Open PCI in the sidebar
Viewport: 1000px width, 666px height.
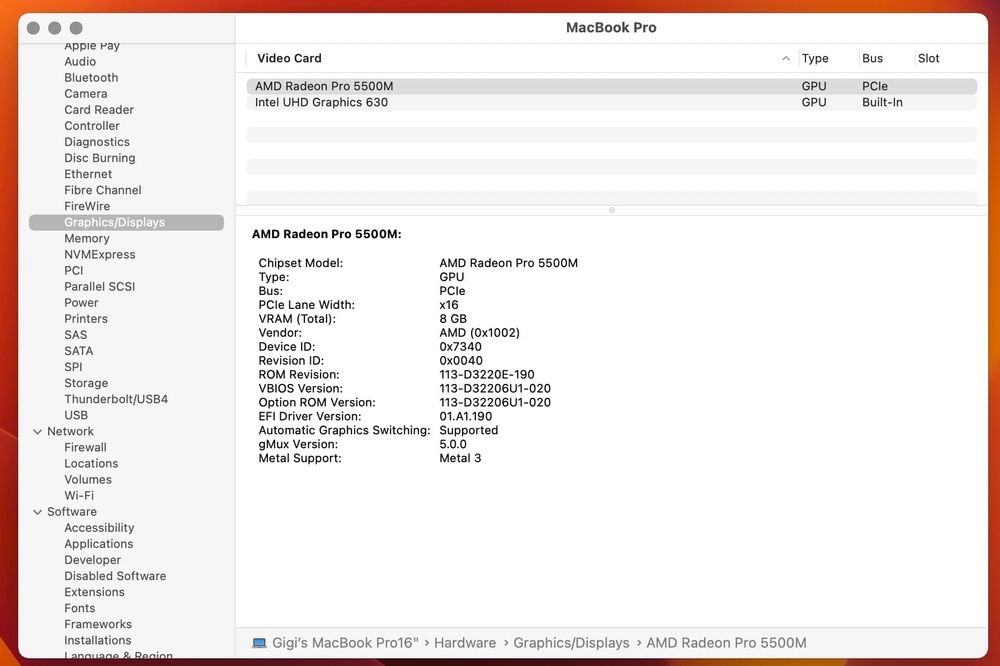(73, 270)
